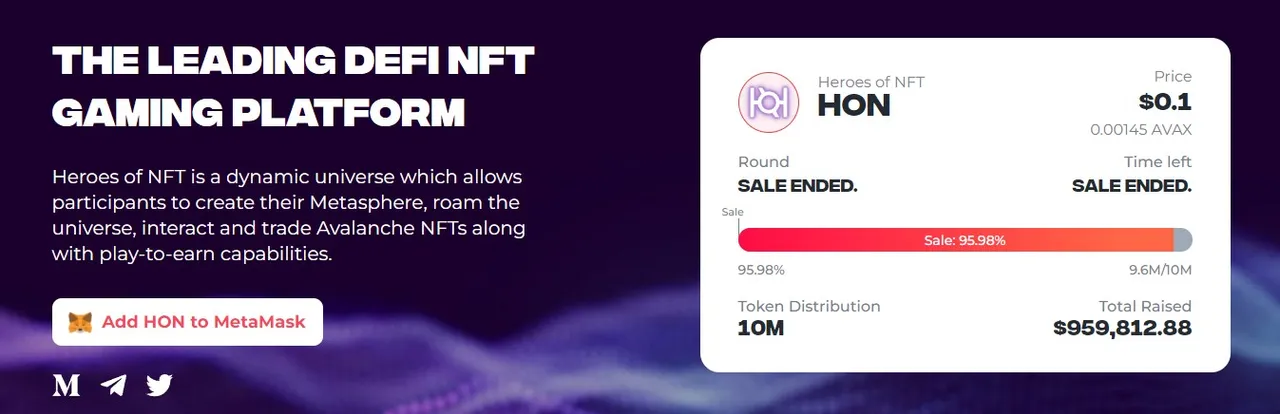
Task: Open the Telegram icon link
Action: (x=113, y=385)
